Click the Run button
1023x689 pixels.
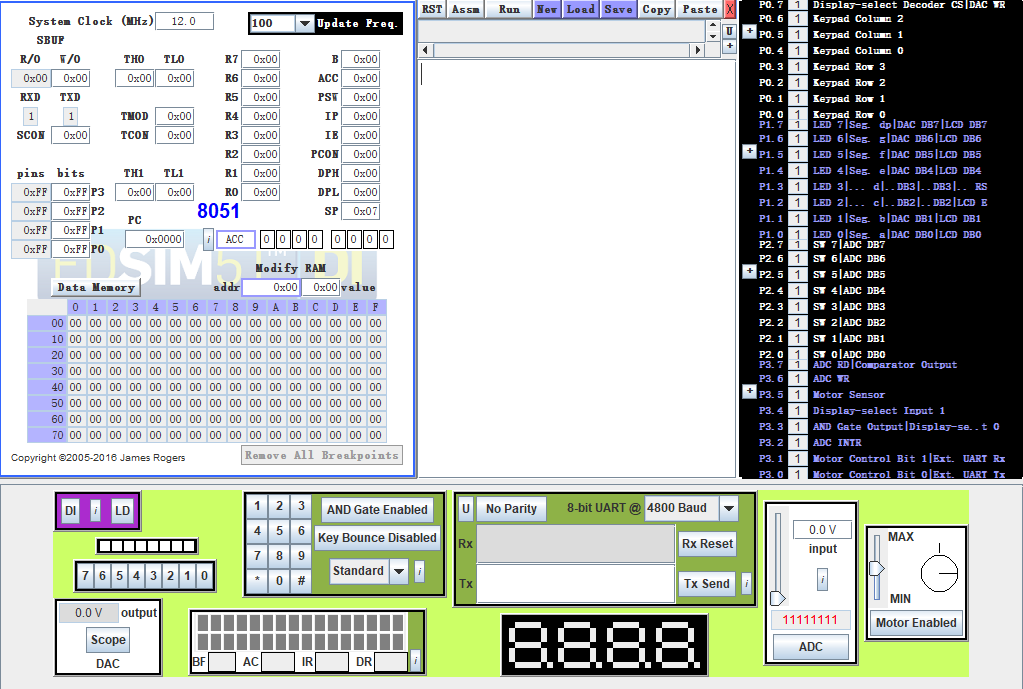click(x=509, y=9)
